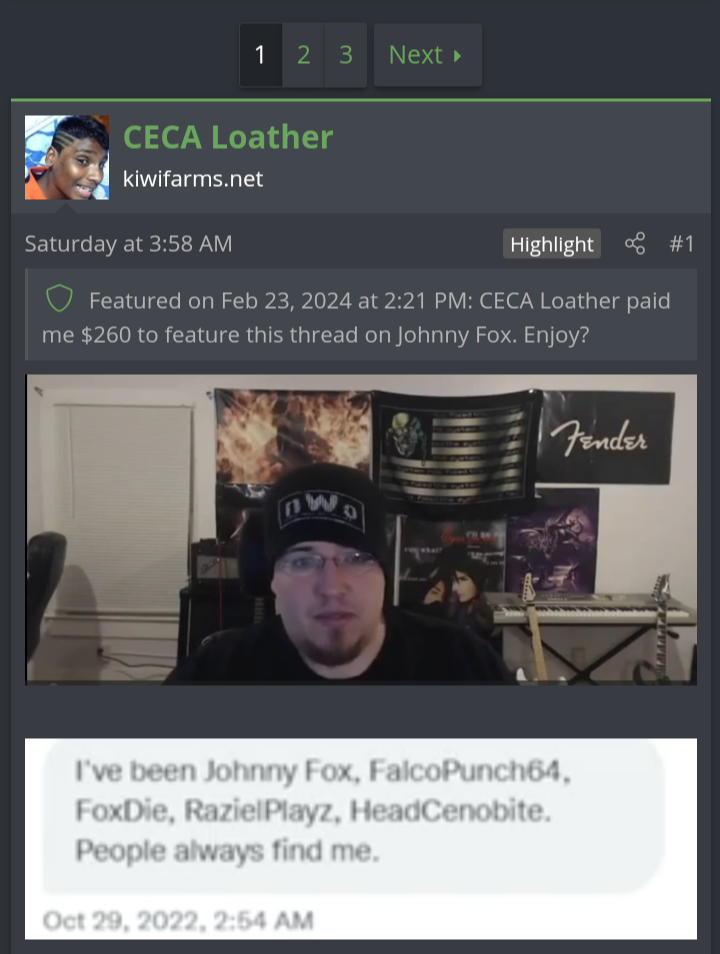Click the share icon beside post number
The height and width of the screenshot is (954, 720).
(x=635, y=243)
